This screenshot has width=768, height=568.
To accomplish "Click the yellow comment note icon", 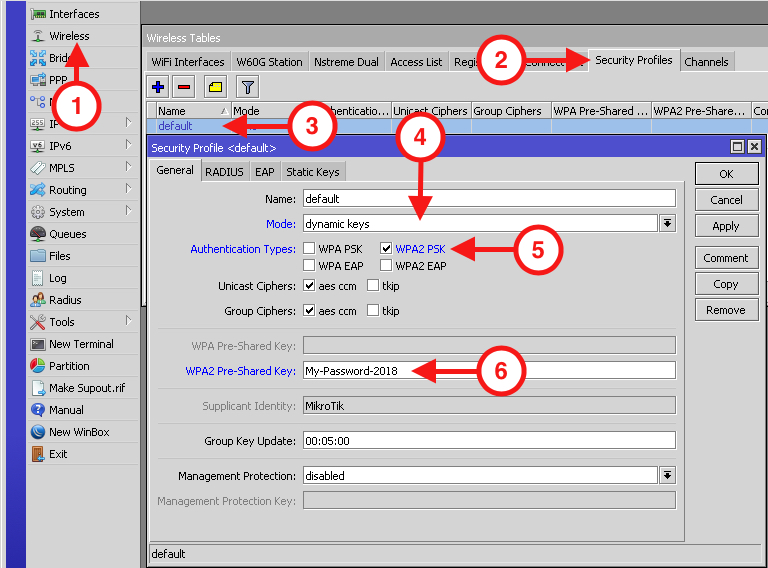I will (x=216, y=87).
